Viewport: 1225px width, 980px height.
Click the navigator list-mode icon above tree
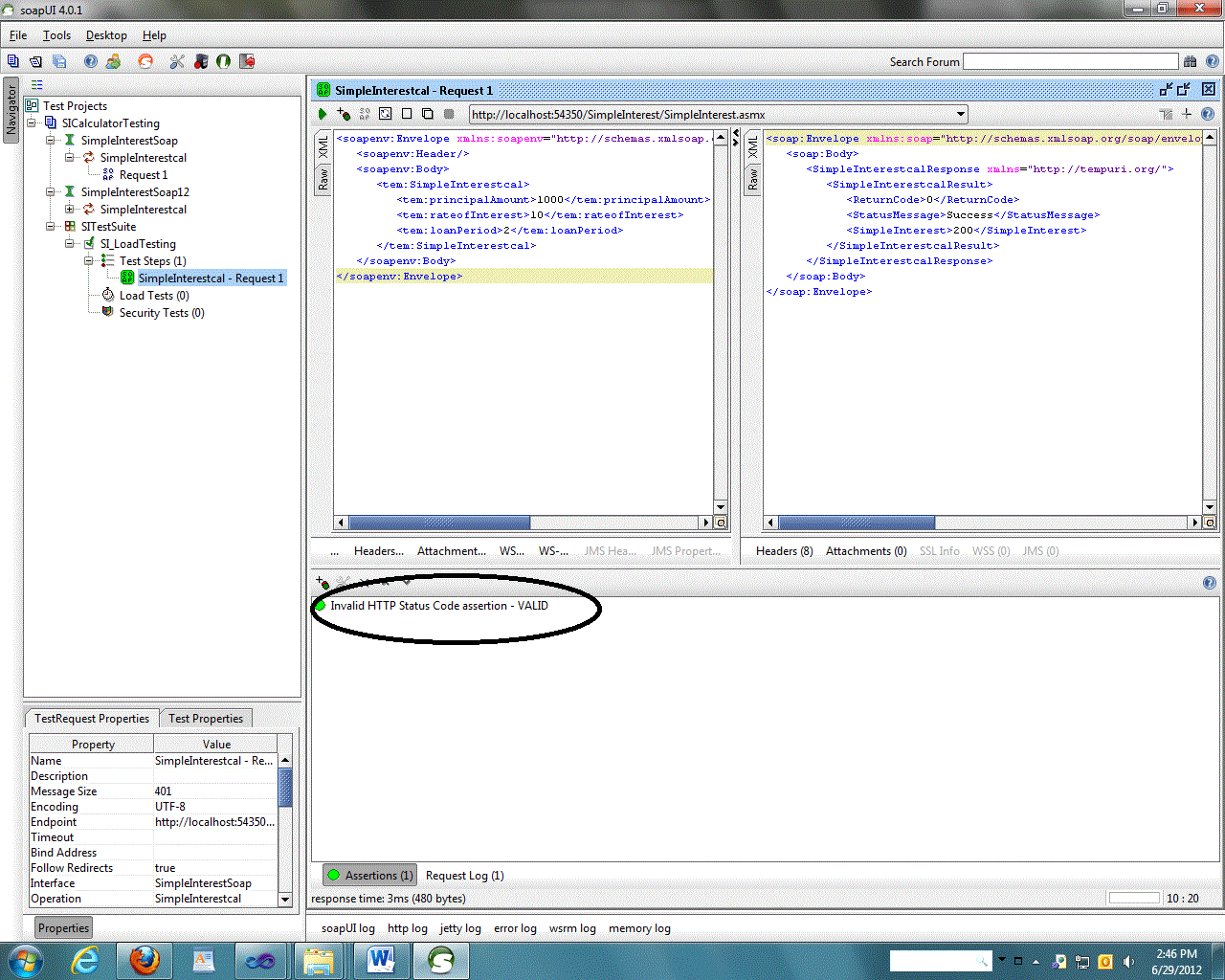(37, 85)
